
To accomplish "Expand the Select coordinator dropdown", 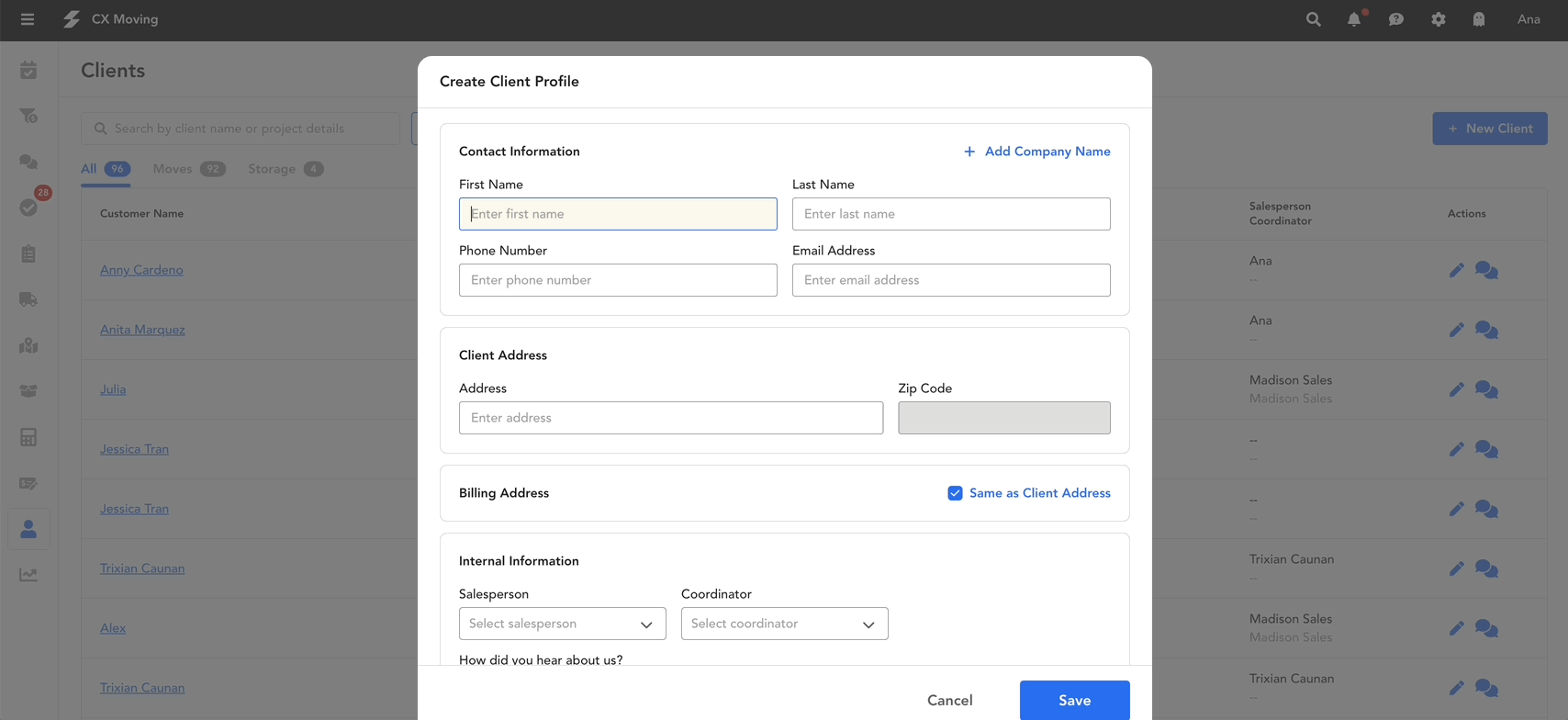I will click(x=784, y=624).
